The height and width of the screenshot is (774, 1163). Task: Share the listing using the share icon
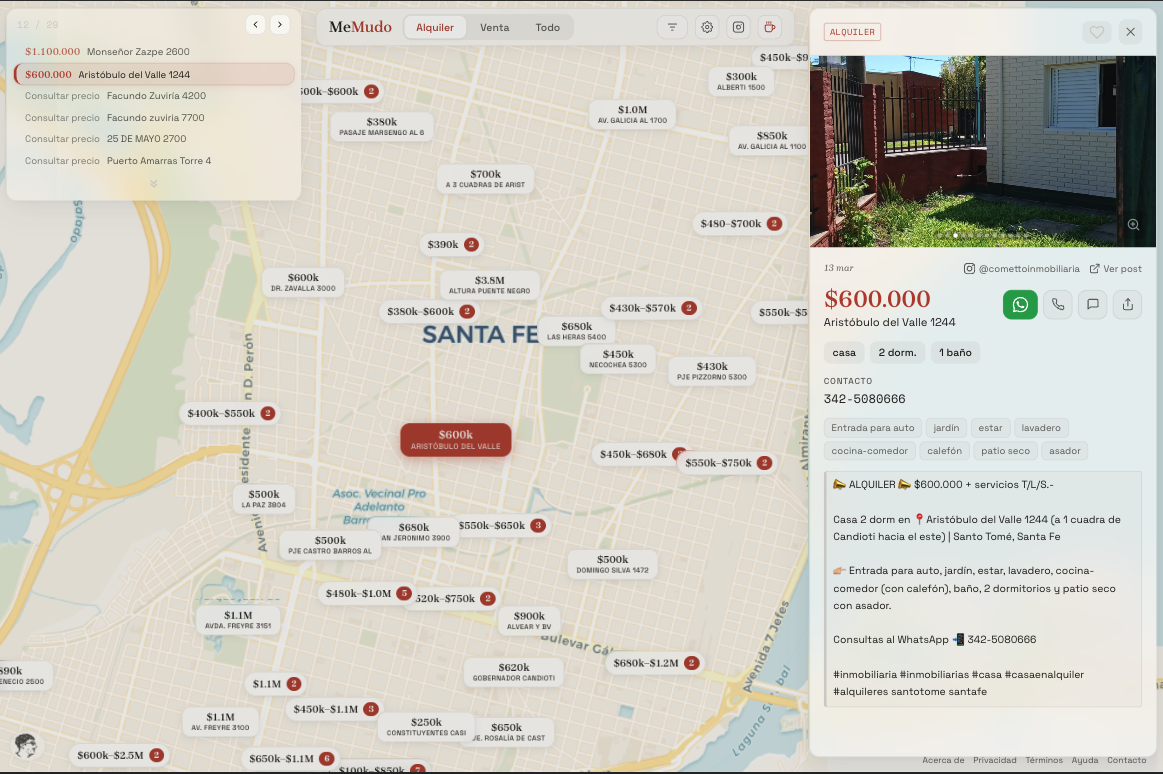tap(1127, 304)
